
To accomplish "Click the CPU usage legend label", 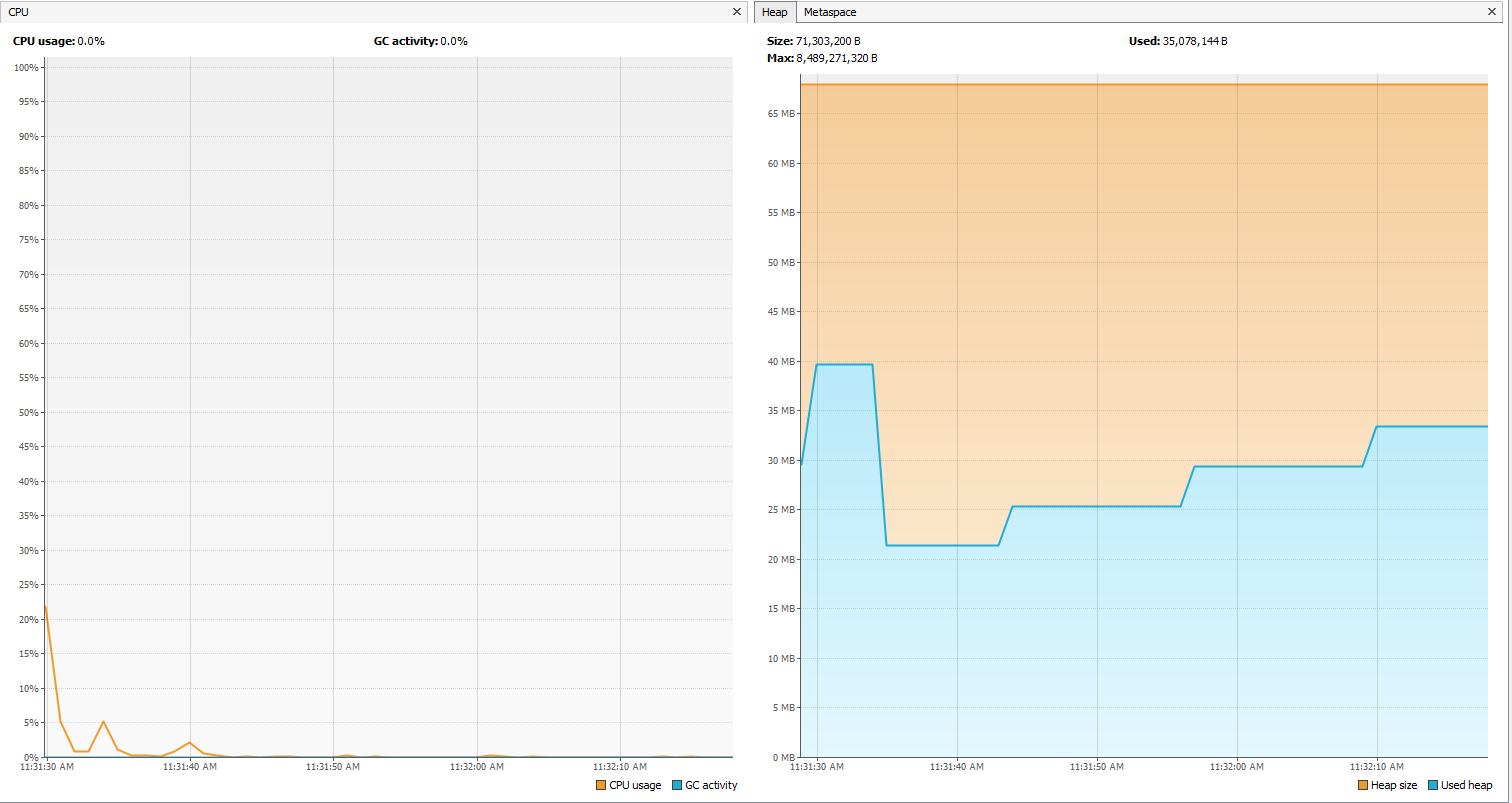I will click(635, 785).
